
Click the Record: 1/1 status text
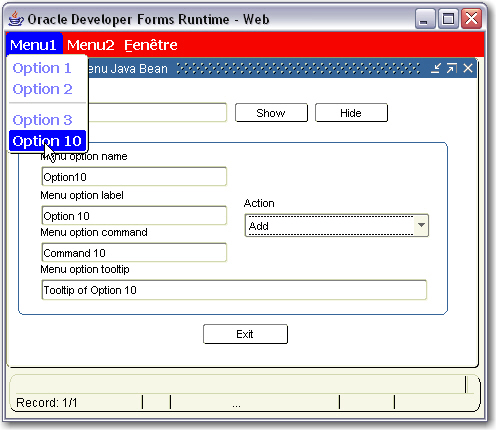[x=47, y=403]
